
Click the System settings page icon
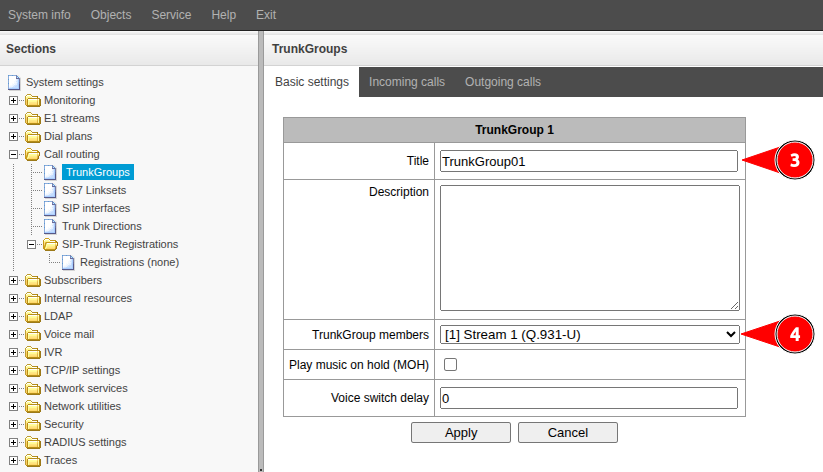point(14,82)
